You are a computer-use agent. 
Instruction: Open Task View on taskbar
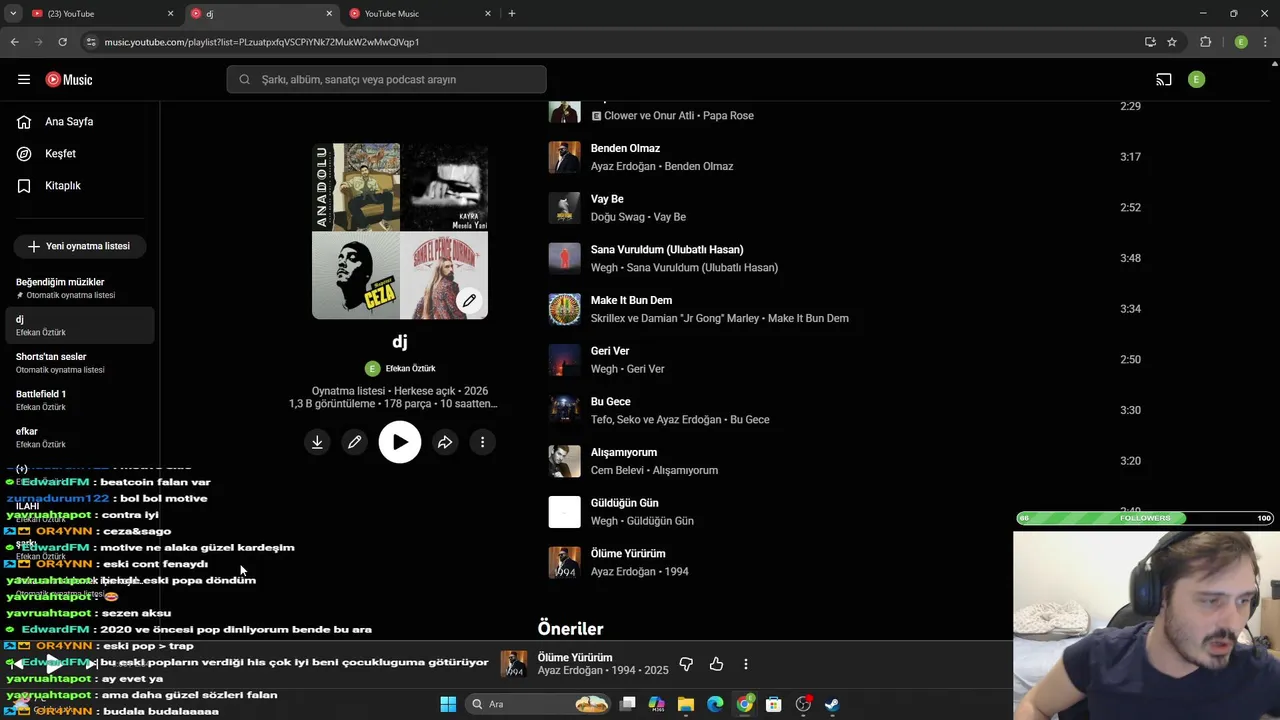click(628, 704)
